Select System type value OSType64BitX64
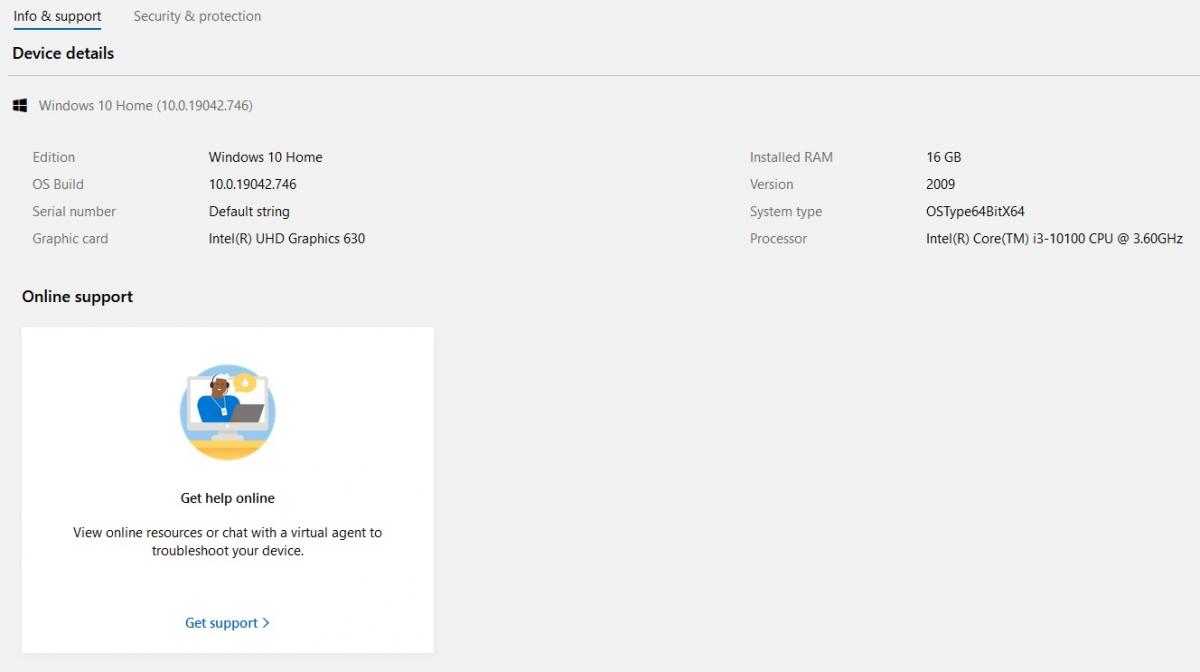Screen dimensions: 1200x672 [x=975, y=211]
